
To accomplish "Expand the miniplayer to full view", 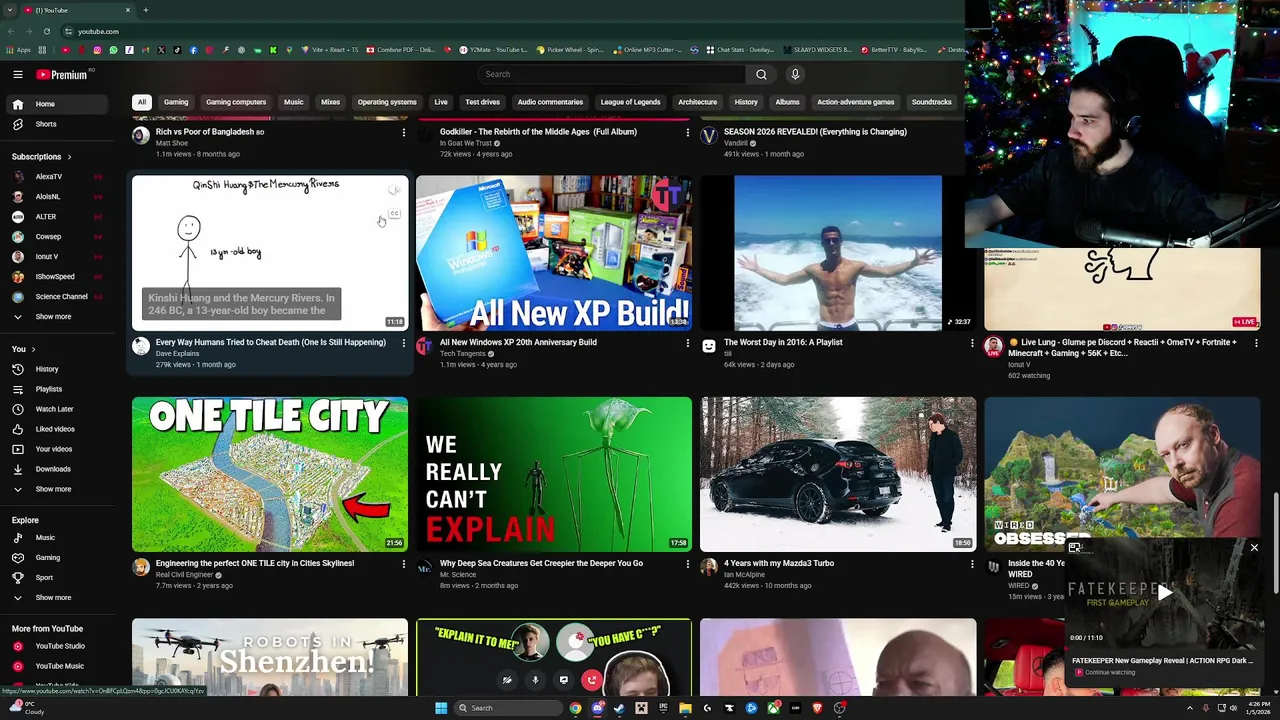I will click(x=1075, y=548).
